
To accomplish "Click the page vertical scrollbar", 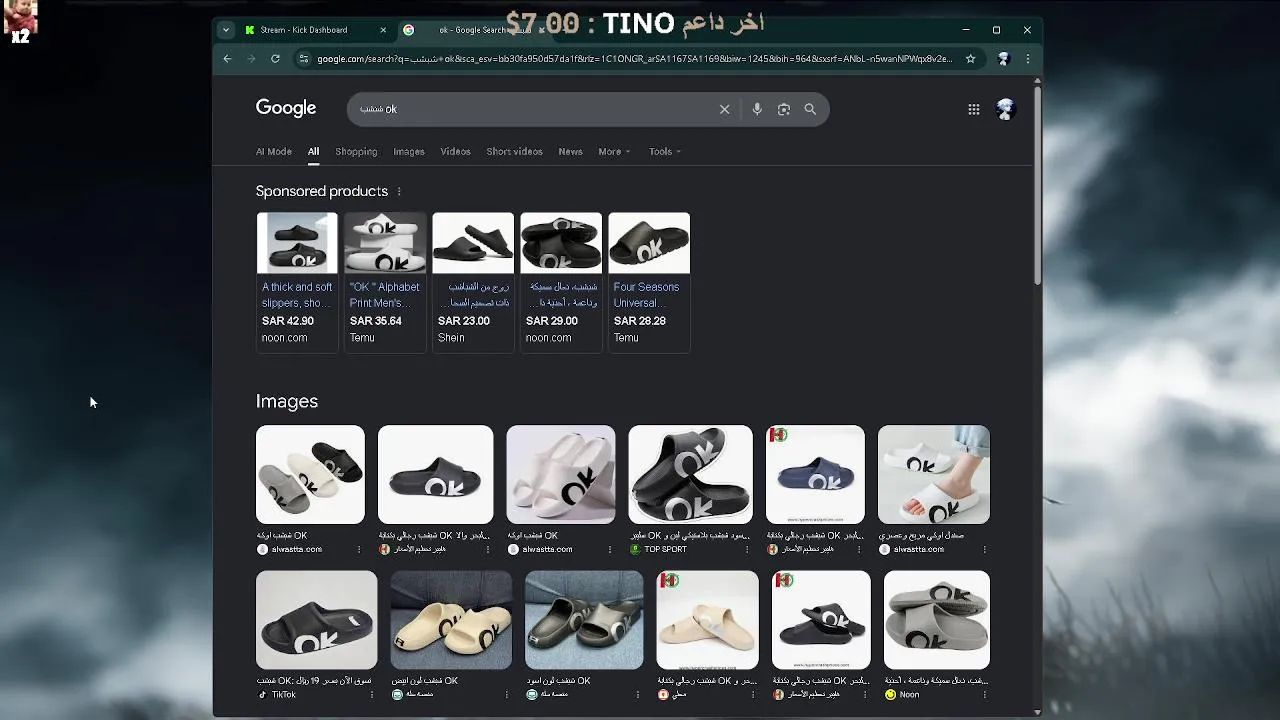I will pyautogui.click(x=1037, y=186).
